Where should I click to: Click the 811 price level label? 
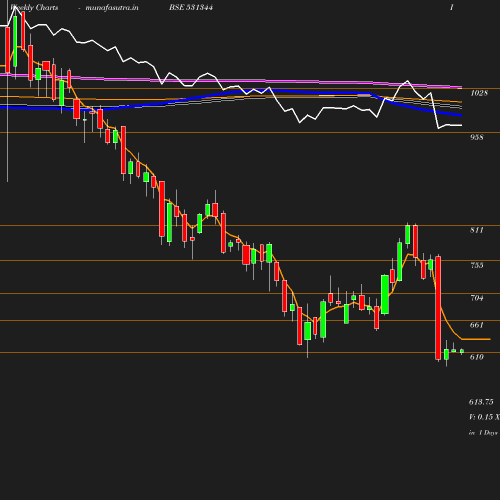click(x=477, y=230)
